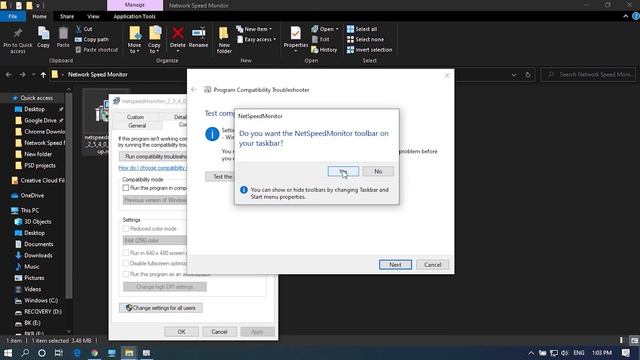Screen dimensions: 640x360
Task: Open the File ribbon tab
Action: [x=13, y=16]
